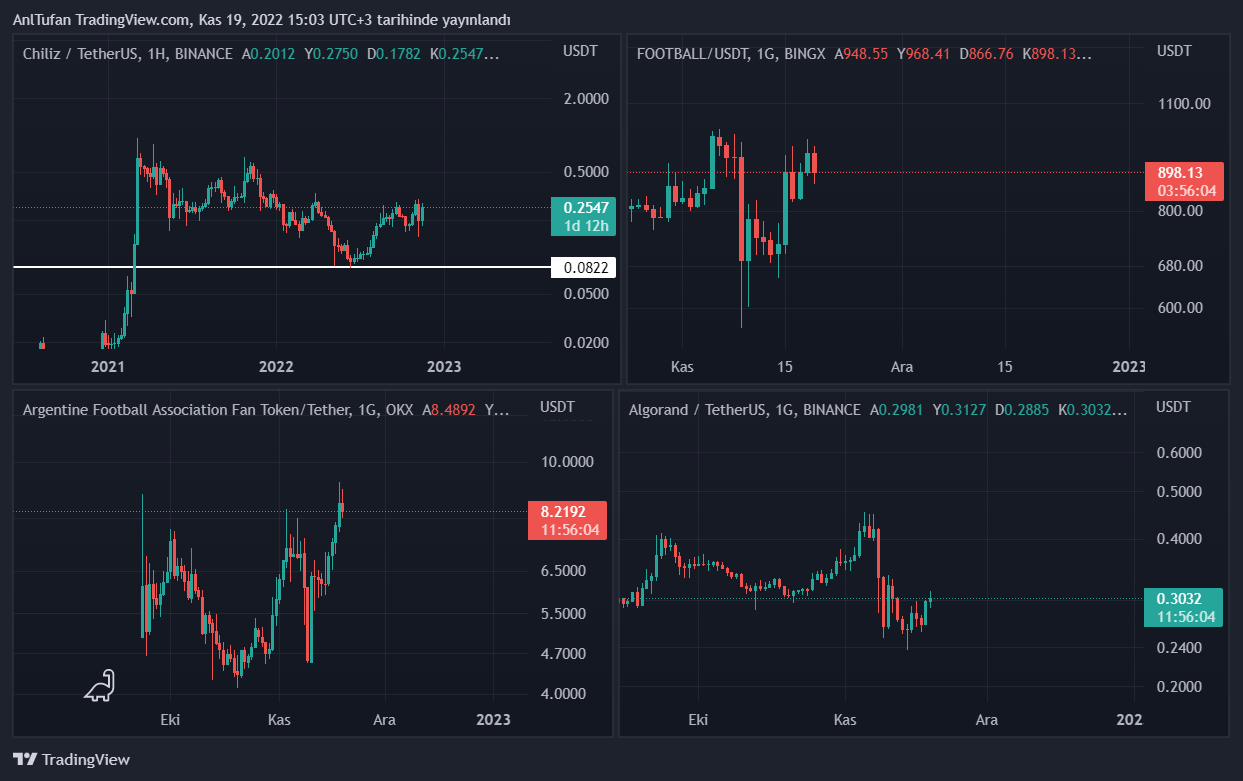Click the white 0.0822 price level label

583,268
